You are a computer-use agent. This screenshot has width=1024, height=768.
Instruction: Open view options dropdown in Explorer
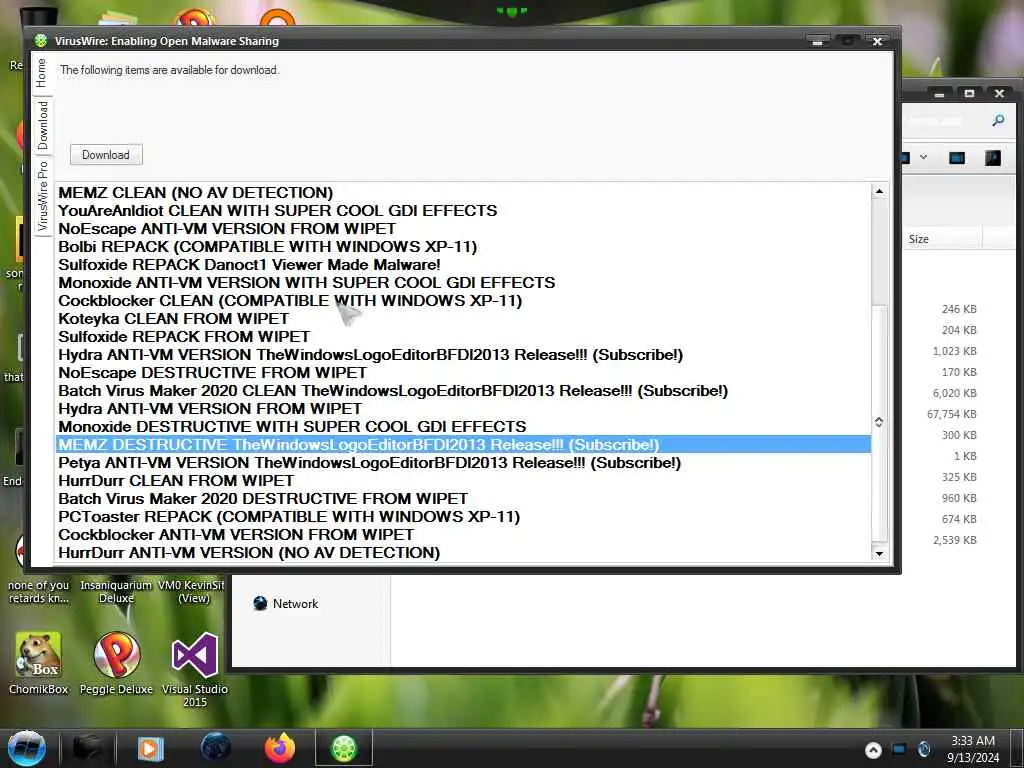point(923,157)
